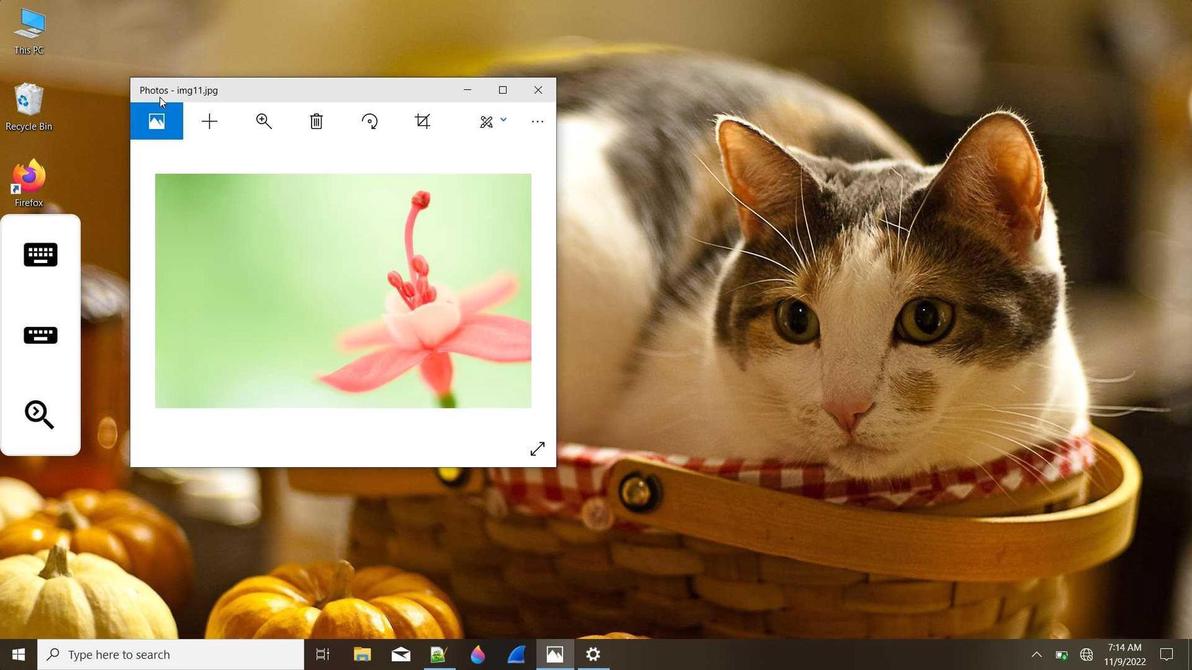Crop the current image

[x=422, y=121]
